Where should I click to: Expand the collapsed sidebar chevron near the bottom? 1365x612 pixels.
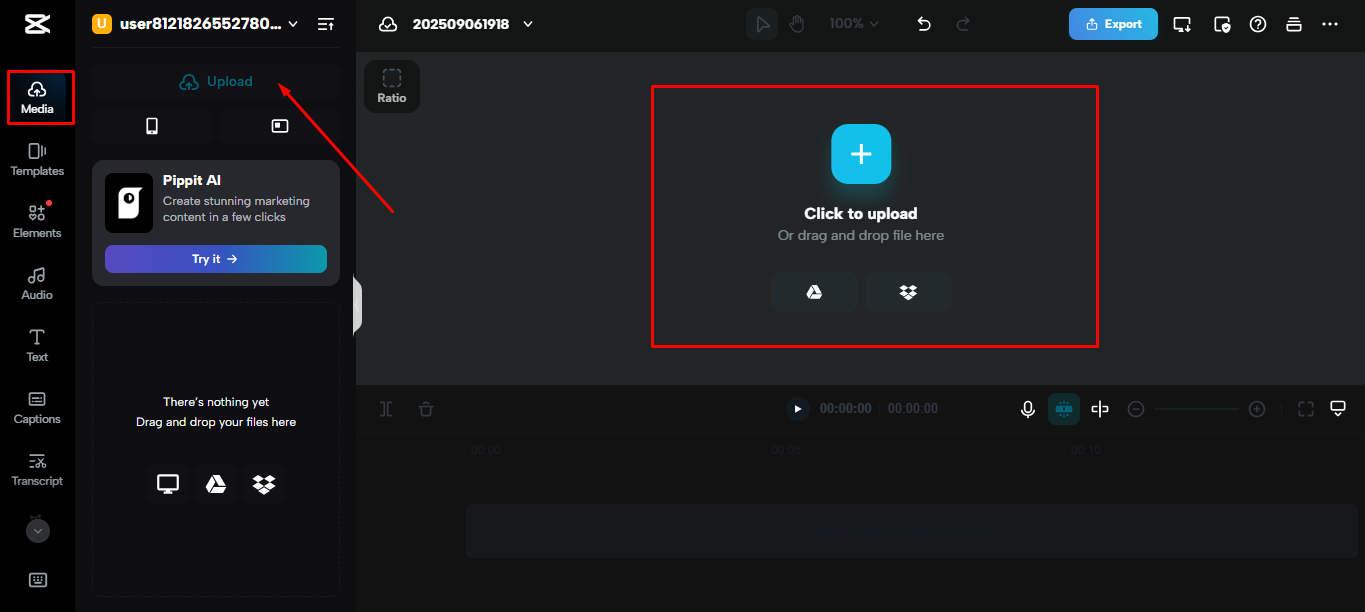37,530
